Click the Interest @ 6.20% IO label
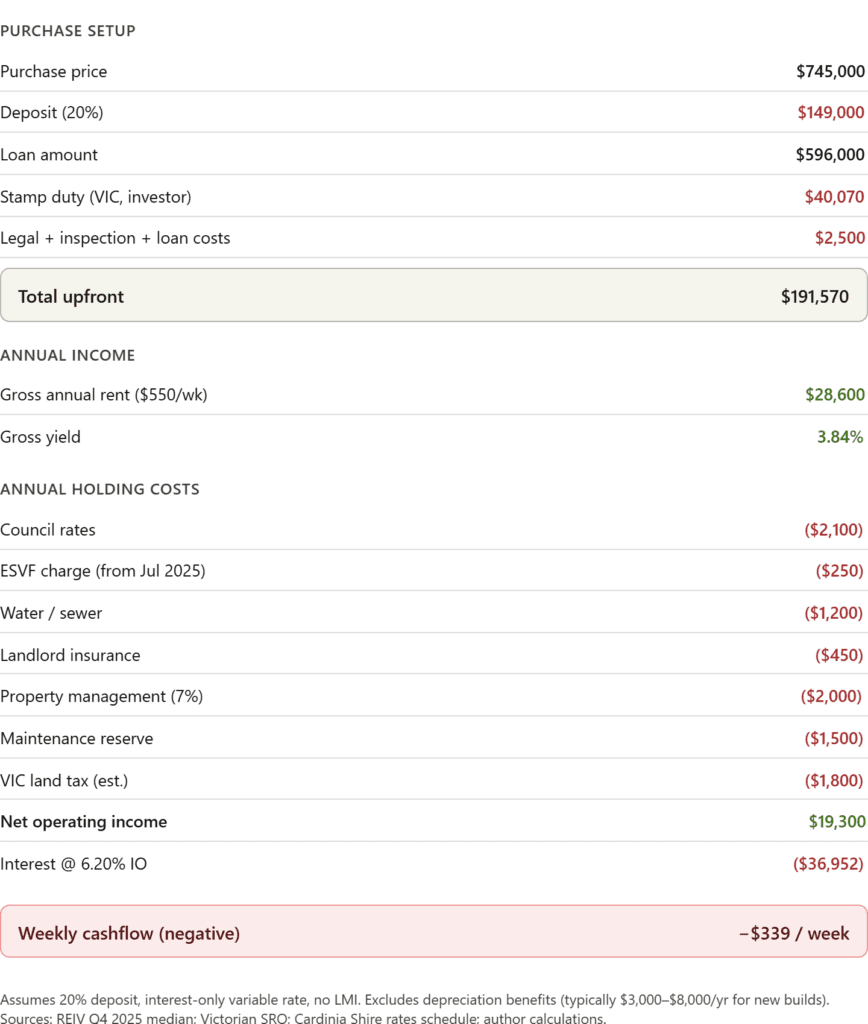The image size is (868, 1024). click(74, 864)
